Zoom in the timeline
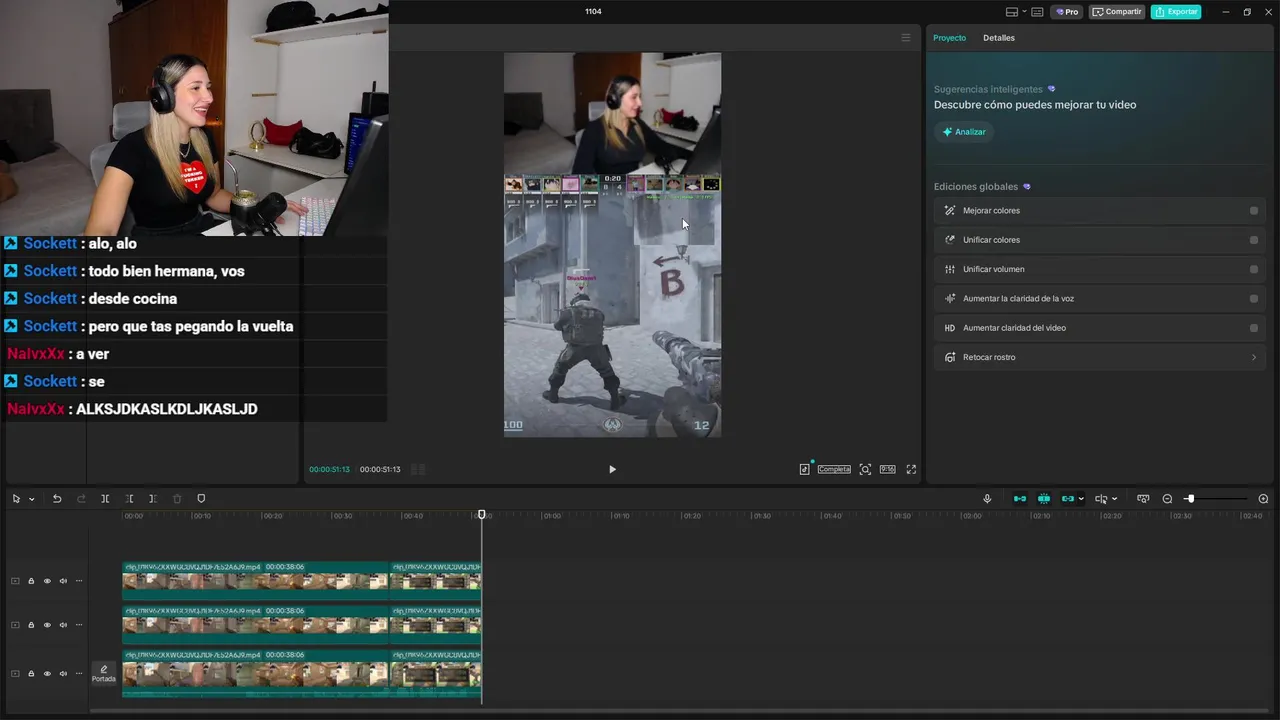The width and height of the screenshot is (1280, 720). pyautogui.click(x=1263, y=499)
